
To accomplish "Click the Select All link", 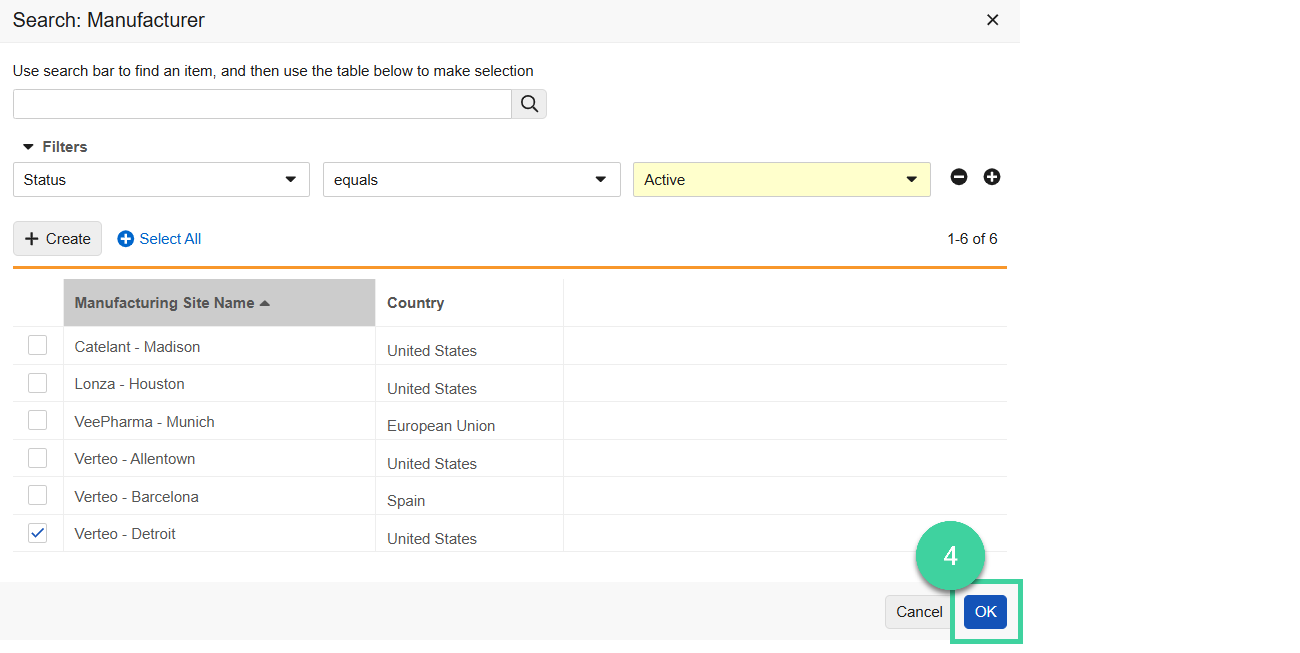I will [159, 239].
